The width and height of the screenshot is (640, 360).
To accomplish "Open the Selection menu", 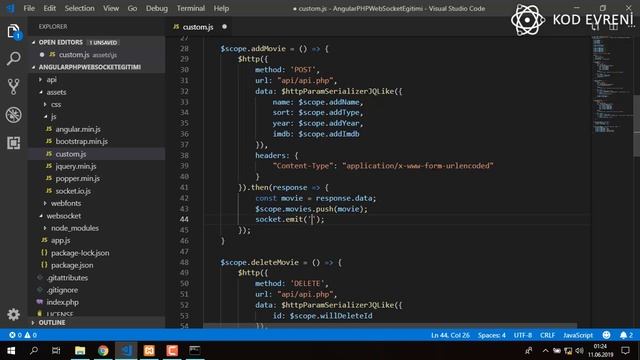I will pyautogui.click(x=80, y=8).
